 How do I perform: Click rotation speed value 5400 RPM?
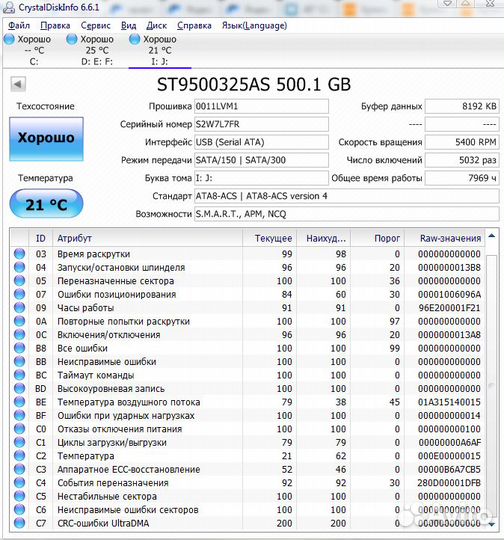pos(462,142)
